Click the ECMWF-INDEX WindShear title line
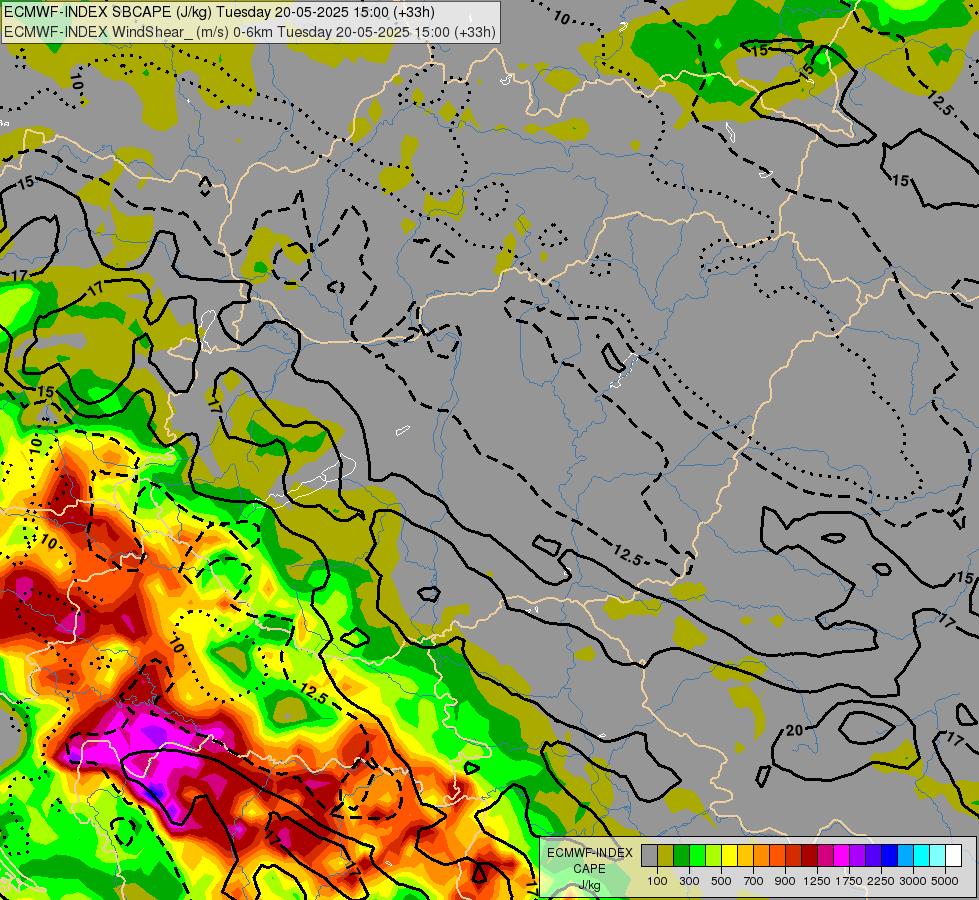The width and height of the screenshot is (979, 900). tap(250, 32)
